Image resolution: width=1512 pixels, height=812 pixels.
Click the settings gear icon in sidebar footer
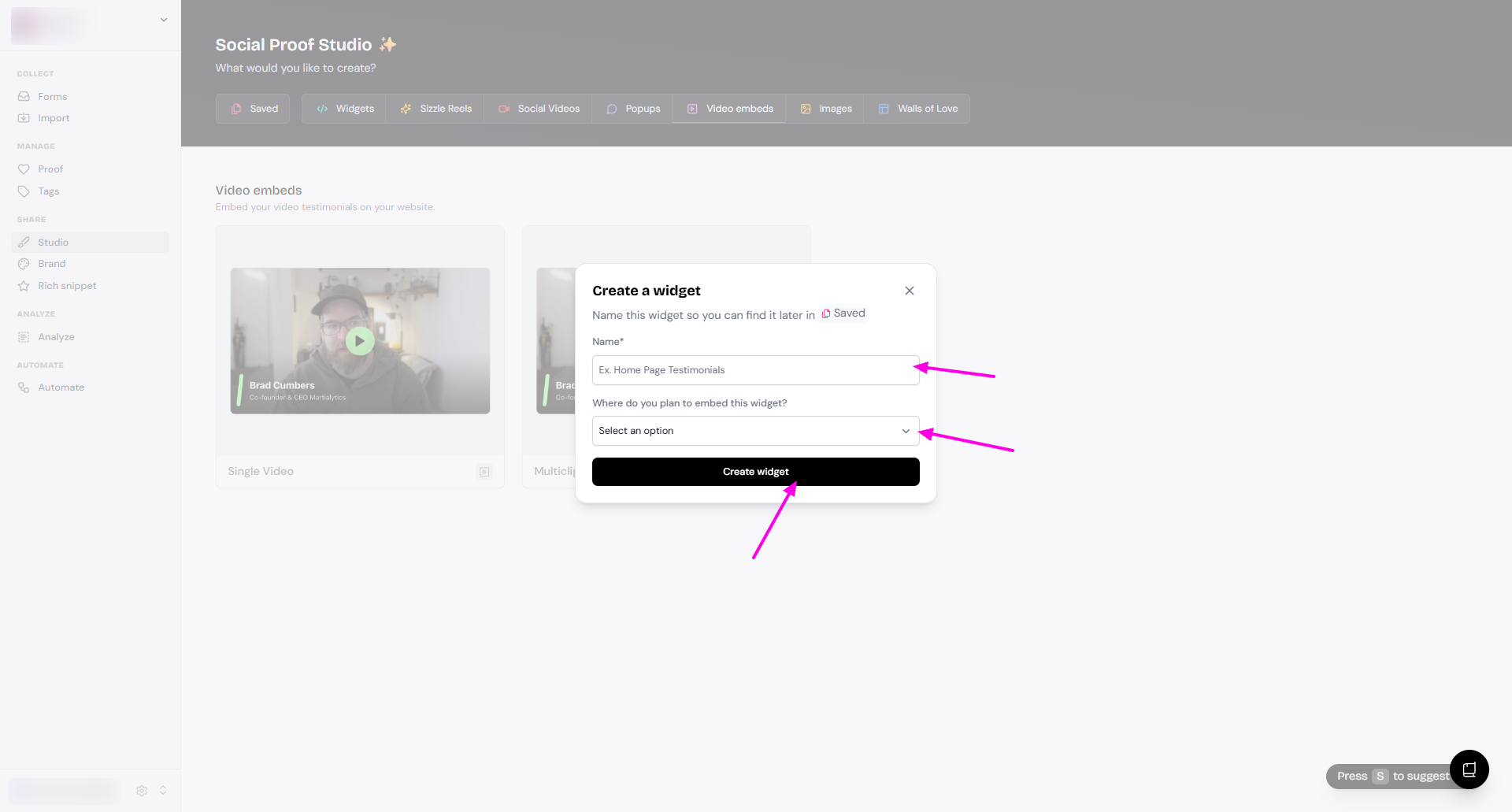142,790
